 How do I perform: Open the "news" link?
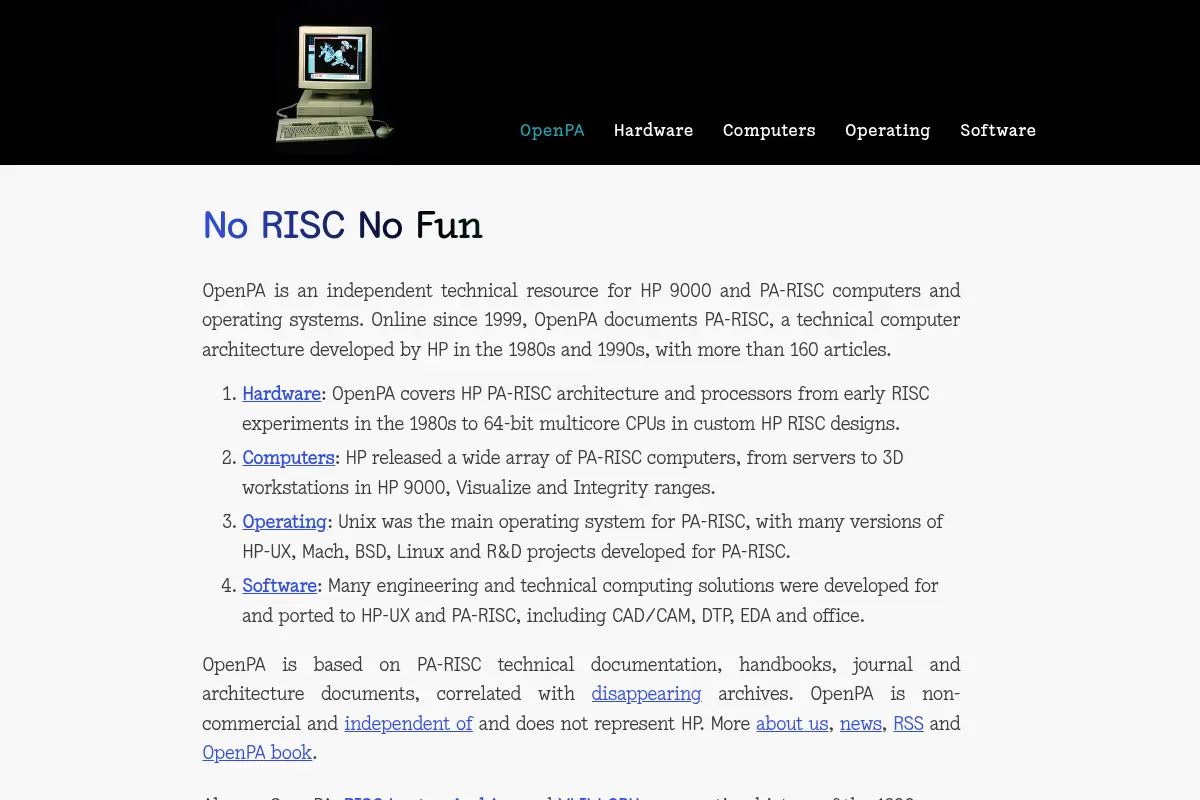861,723
